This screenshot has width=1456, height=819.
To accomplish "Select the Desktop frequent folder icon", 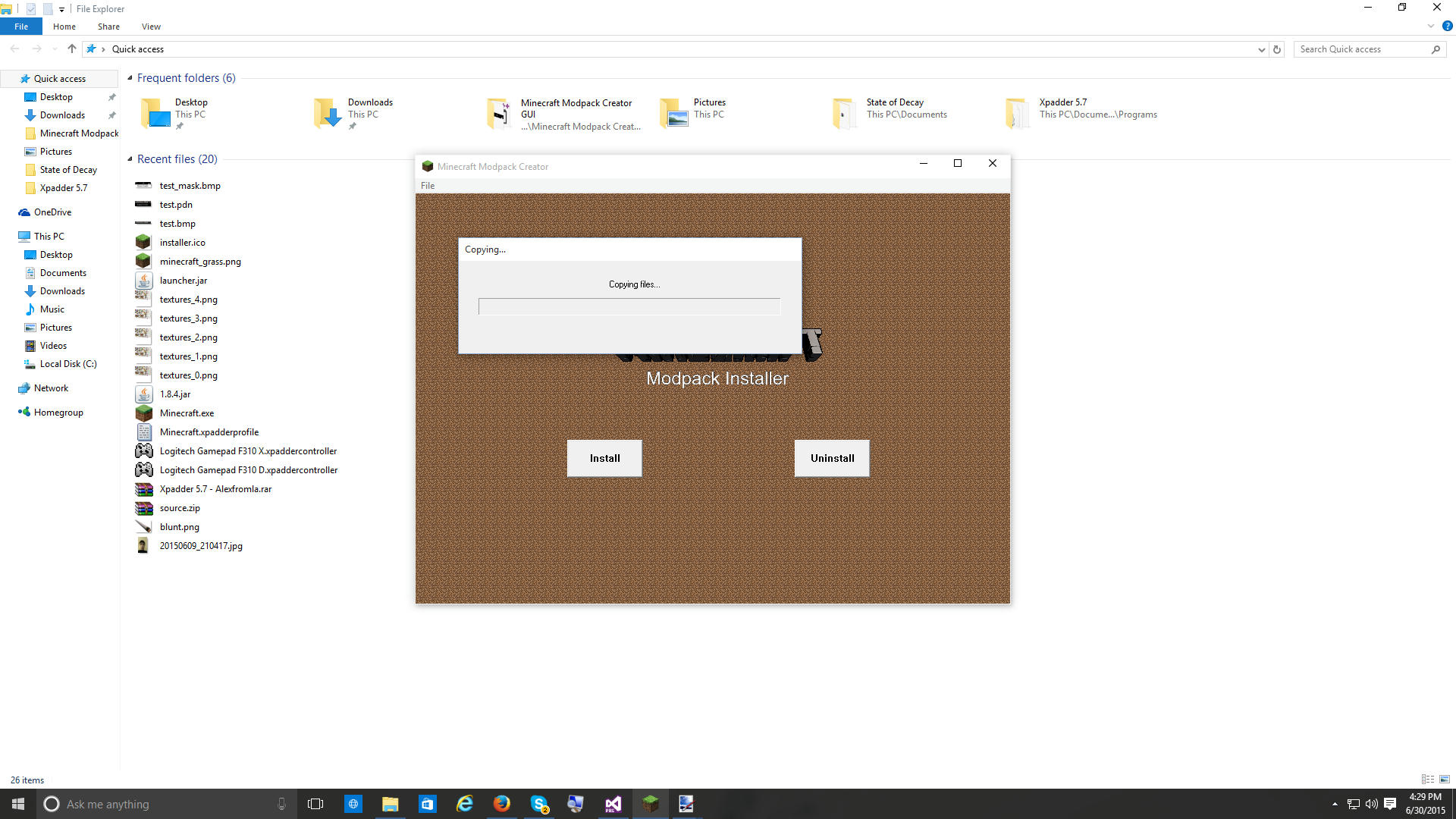I will tap(155, 113).
